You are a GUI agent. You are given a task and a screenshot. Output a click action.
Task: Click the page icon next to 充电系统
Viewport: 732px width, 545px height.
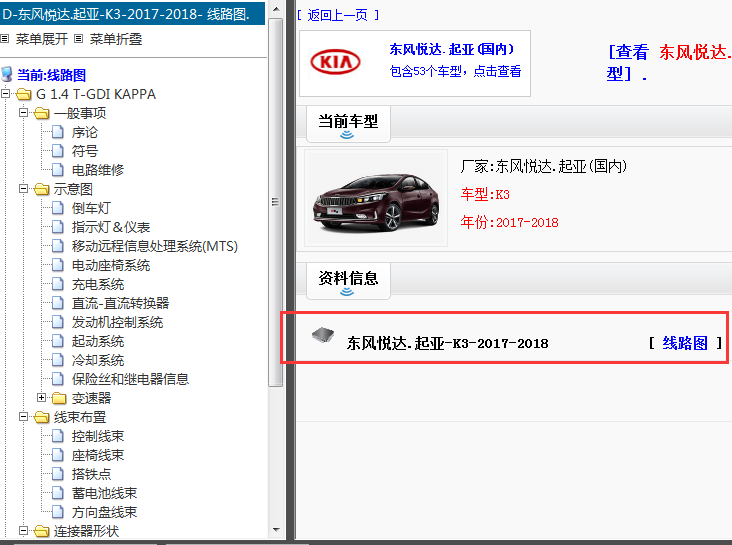(x=57, y=284)
